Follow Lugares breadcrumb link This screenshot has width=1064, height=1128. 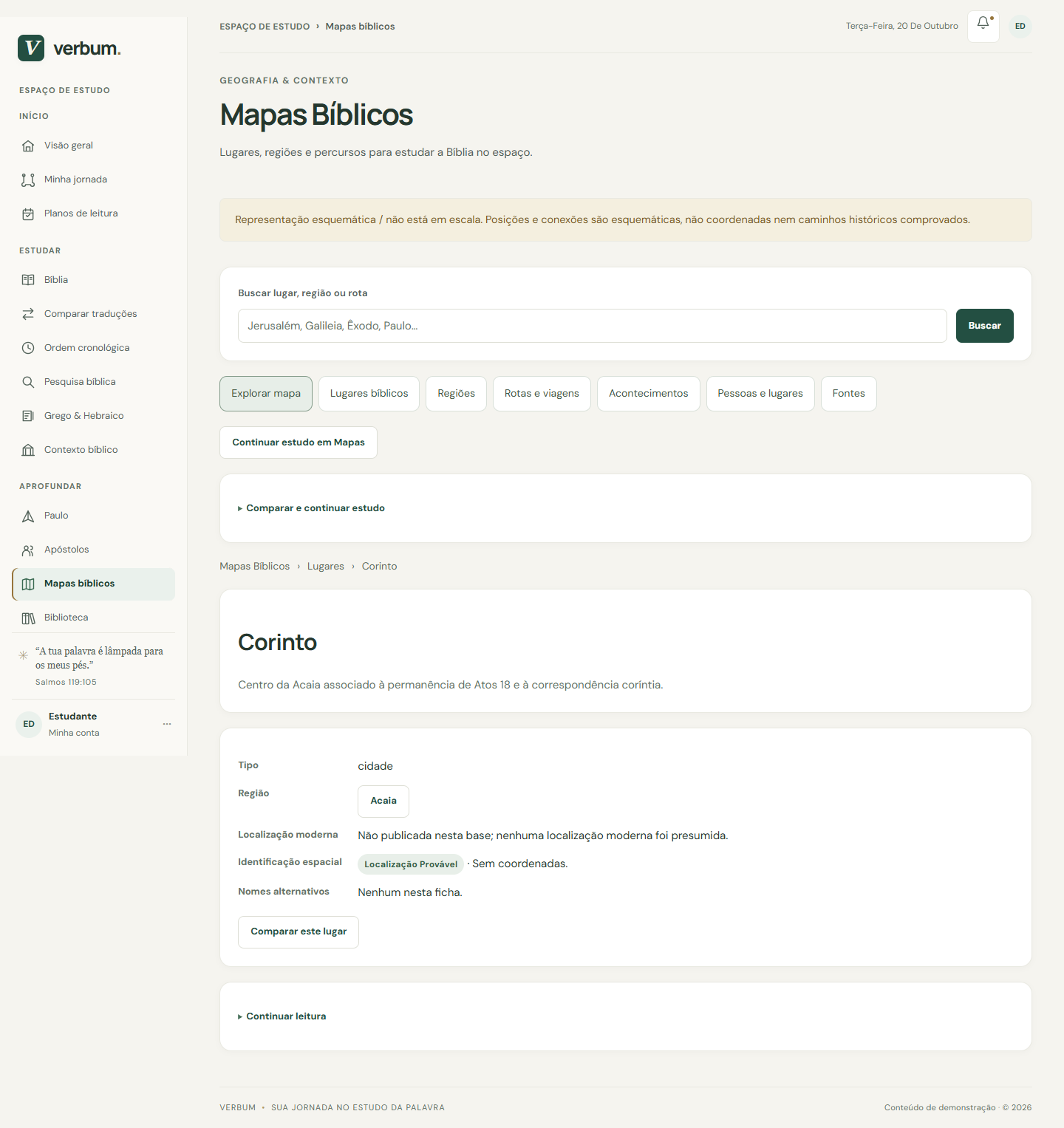coord(326,567)
